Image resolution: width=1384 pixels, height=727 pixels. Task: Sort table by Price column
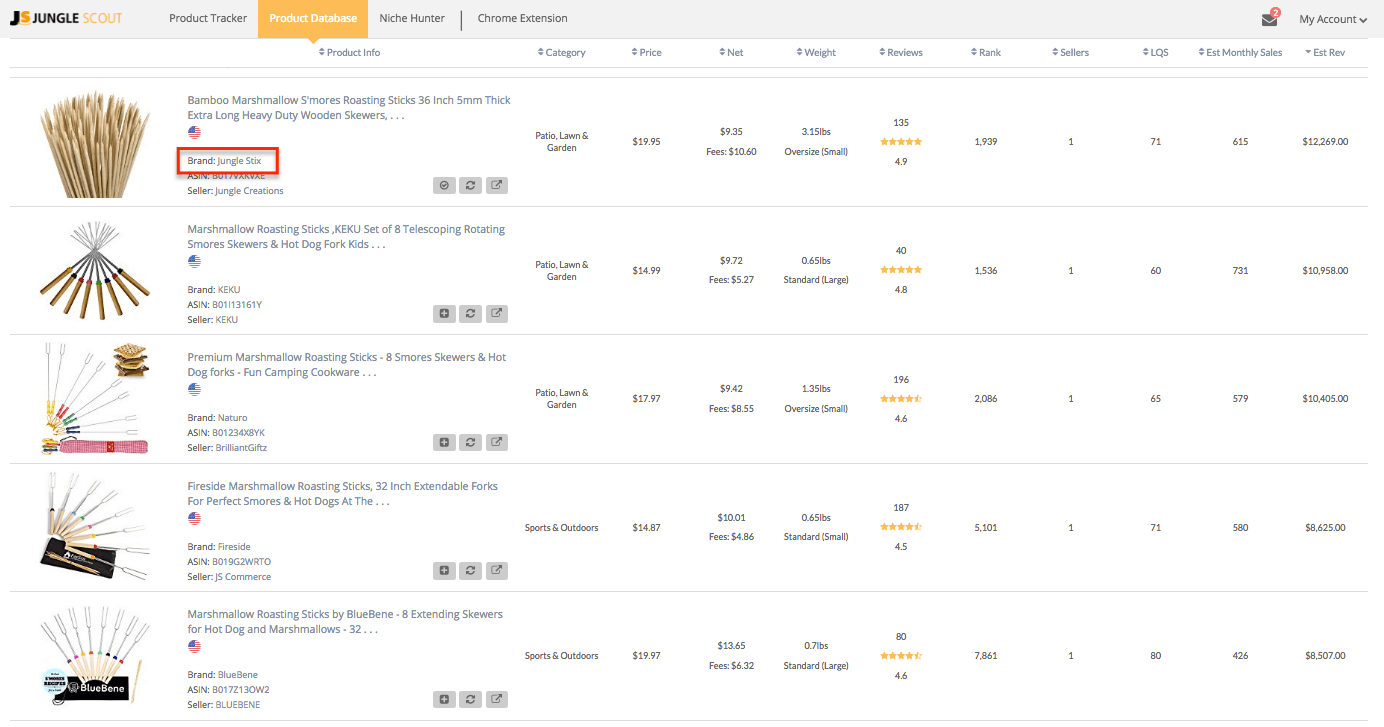pos(647,52)
